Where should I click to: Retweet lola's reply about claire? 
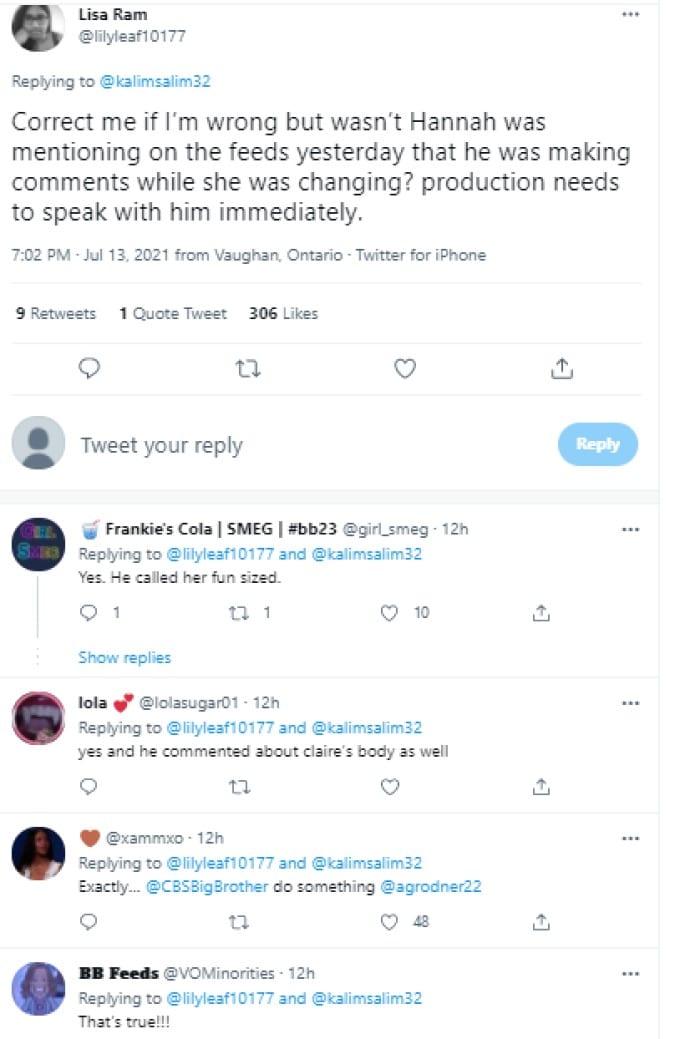point(239,786)
